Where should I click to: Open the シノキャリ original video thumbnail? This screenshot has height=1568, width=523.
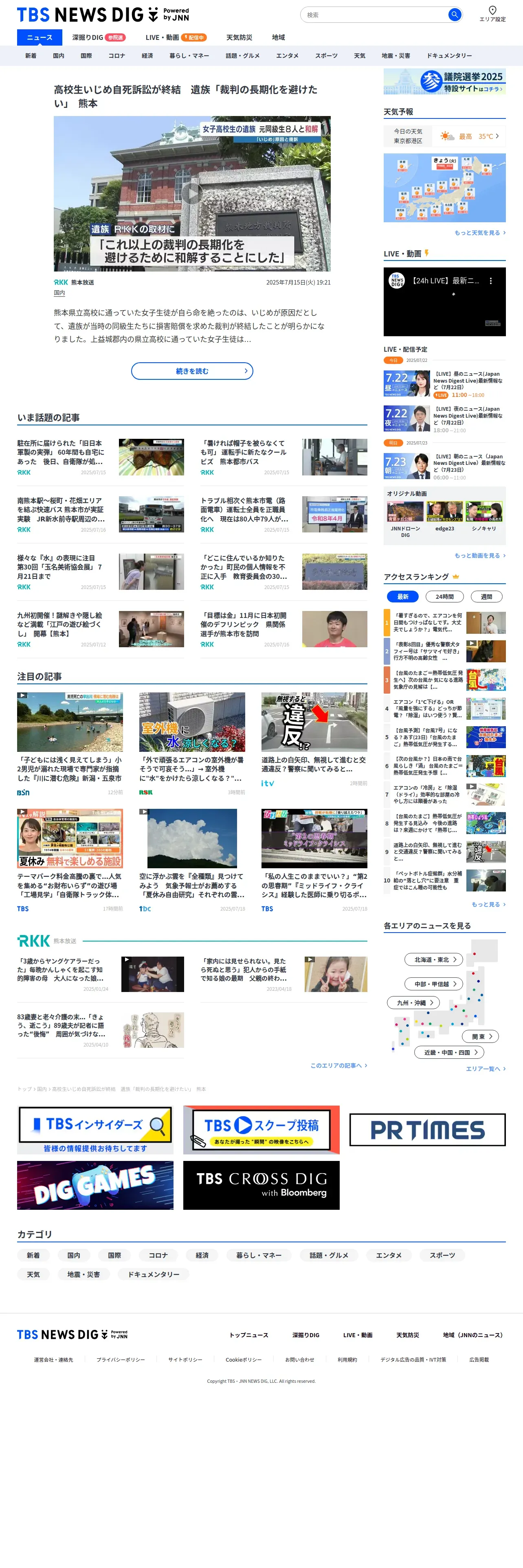pos(484,512)
